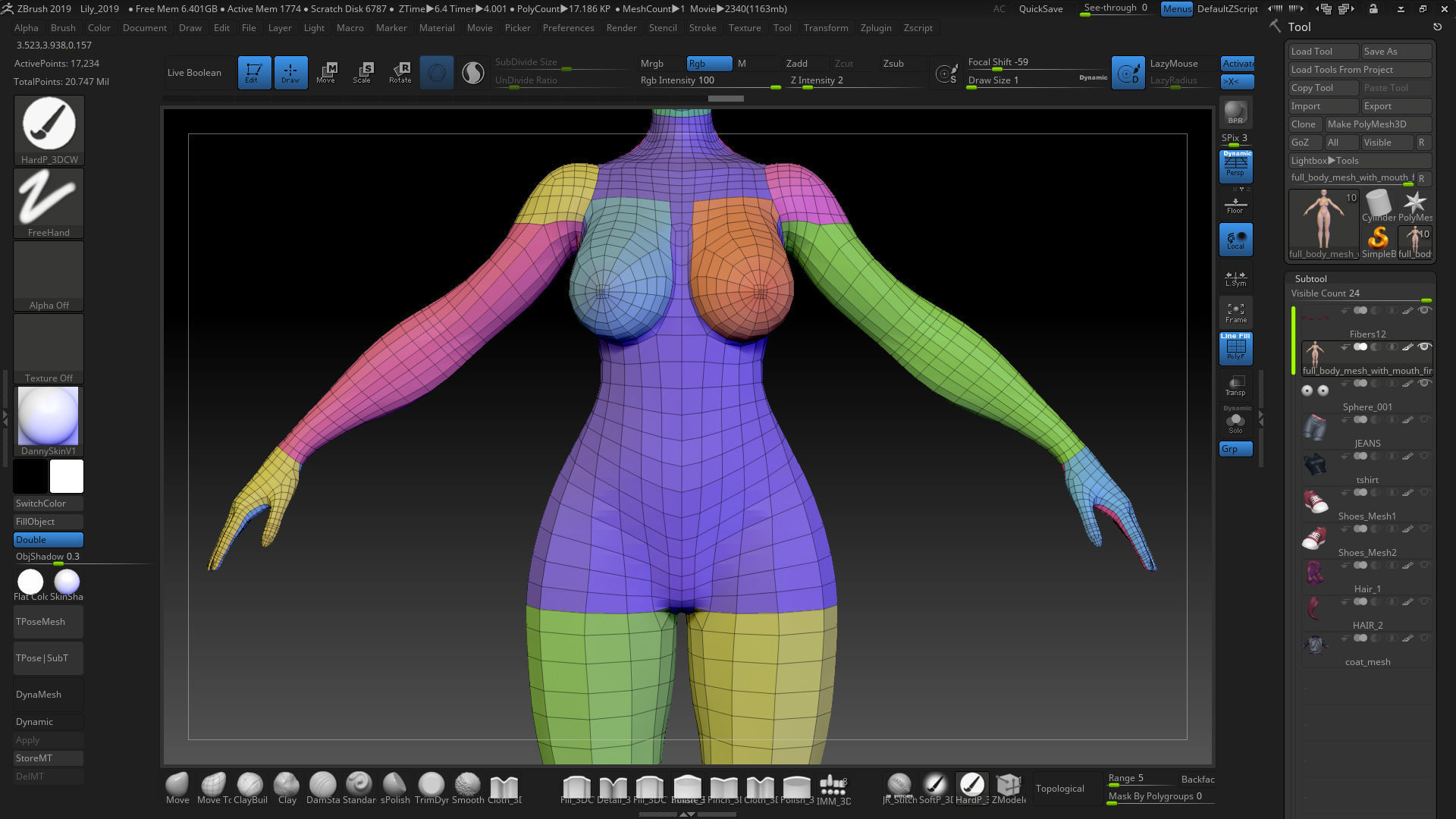Select the sPolish brush icon
1456x819 pixels.
(395, 789)
